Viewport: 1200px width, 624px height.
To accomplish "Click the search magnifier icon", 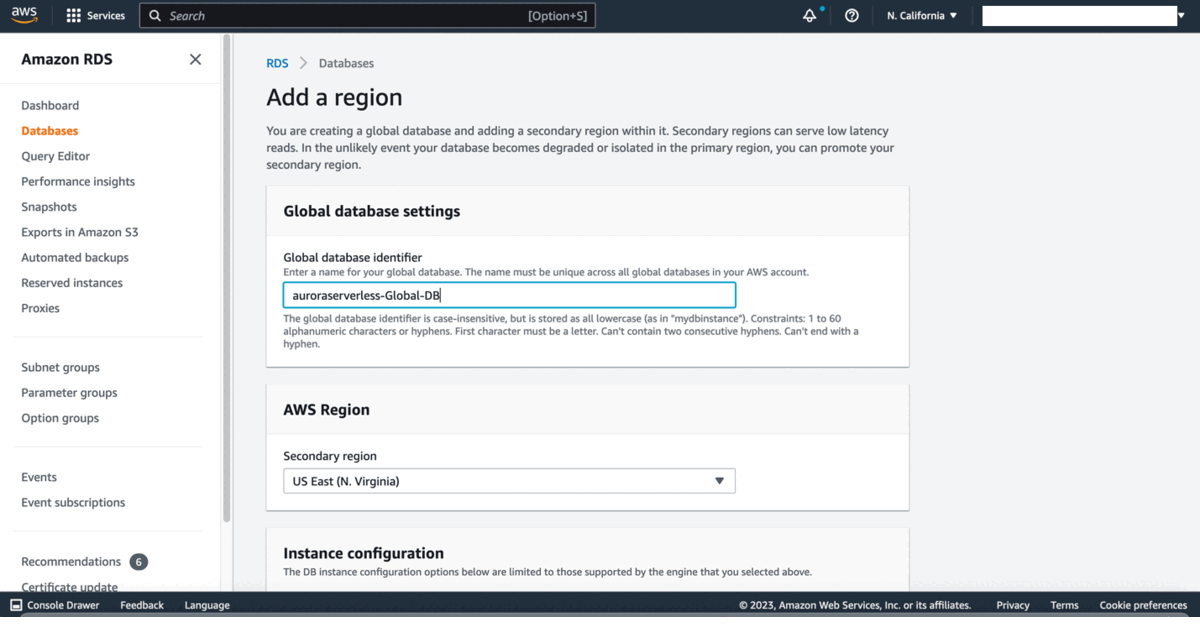I will click(155, 16).
